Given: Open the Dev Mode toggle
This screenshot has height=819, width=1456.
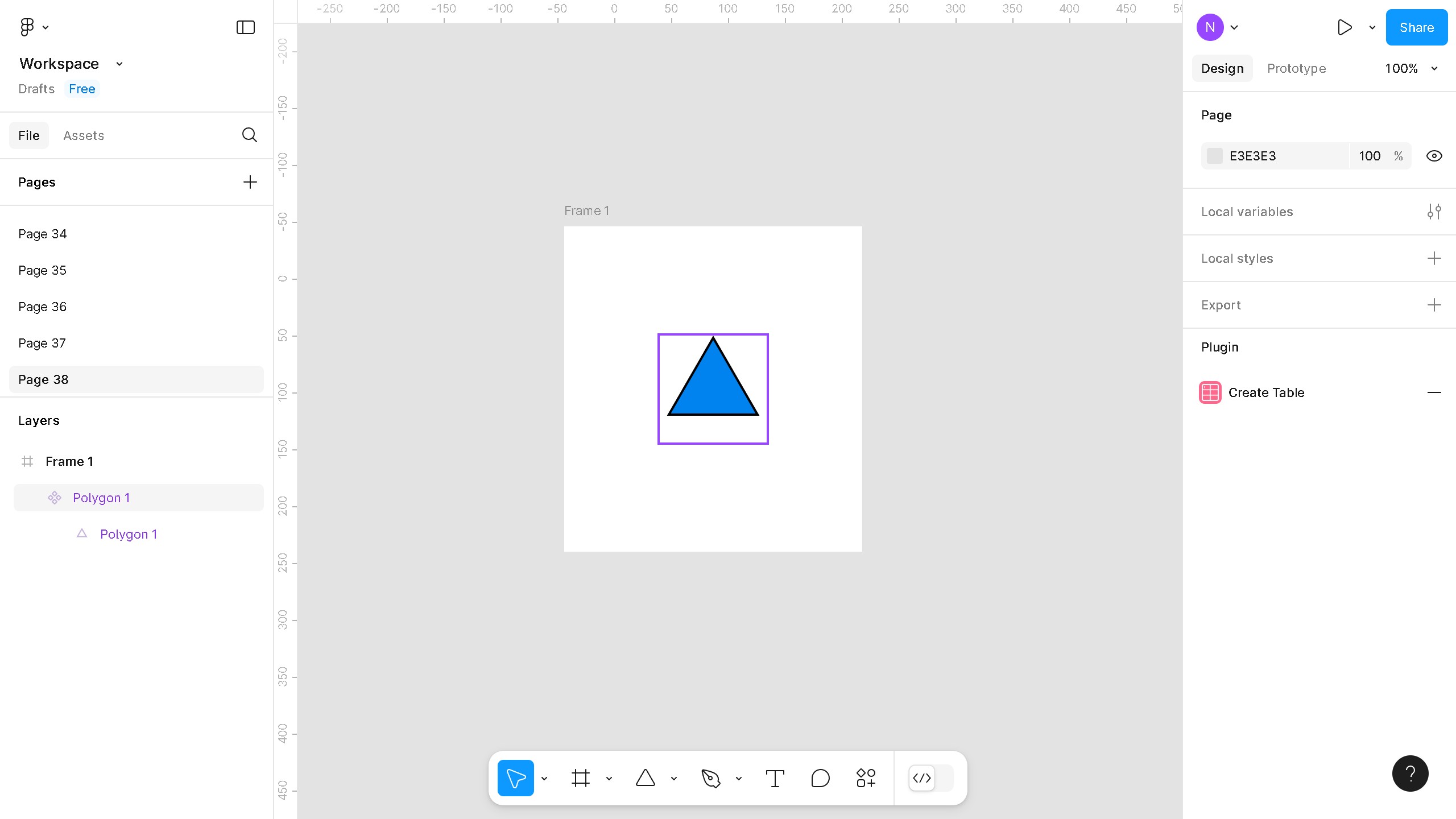Looking at the screenshot, I should [x=921, y=777].
